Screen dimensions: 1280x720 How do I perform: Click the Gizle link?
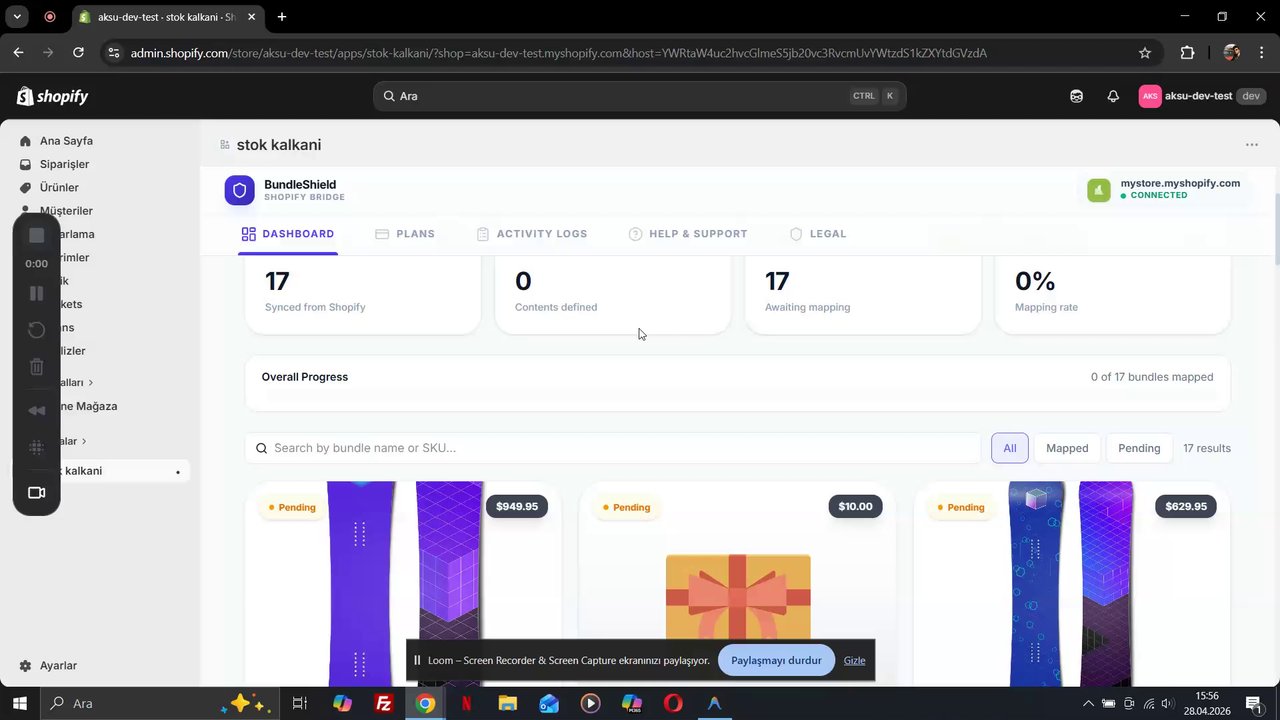[854, 660]
